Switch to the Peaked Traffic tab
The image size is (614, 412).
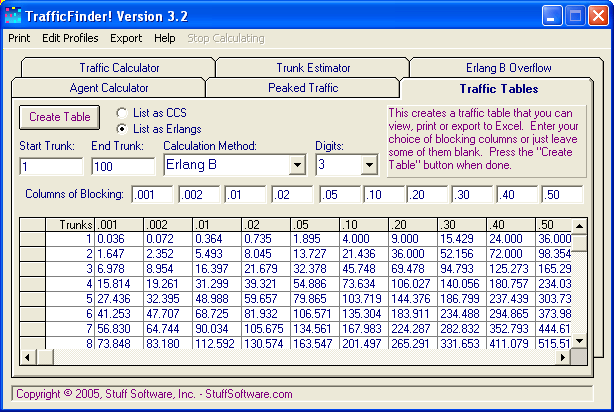tap(303, 88)
